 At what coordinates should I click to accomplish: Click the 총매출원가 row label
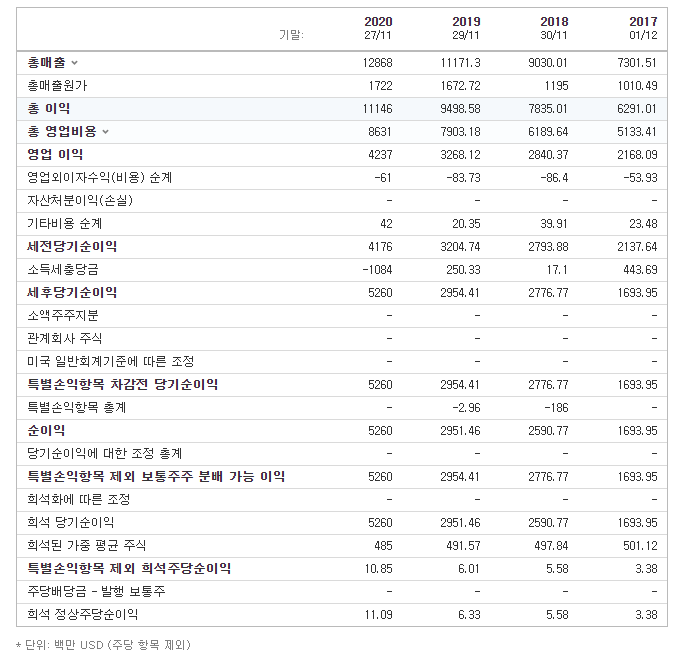coord(57,86)
